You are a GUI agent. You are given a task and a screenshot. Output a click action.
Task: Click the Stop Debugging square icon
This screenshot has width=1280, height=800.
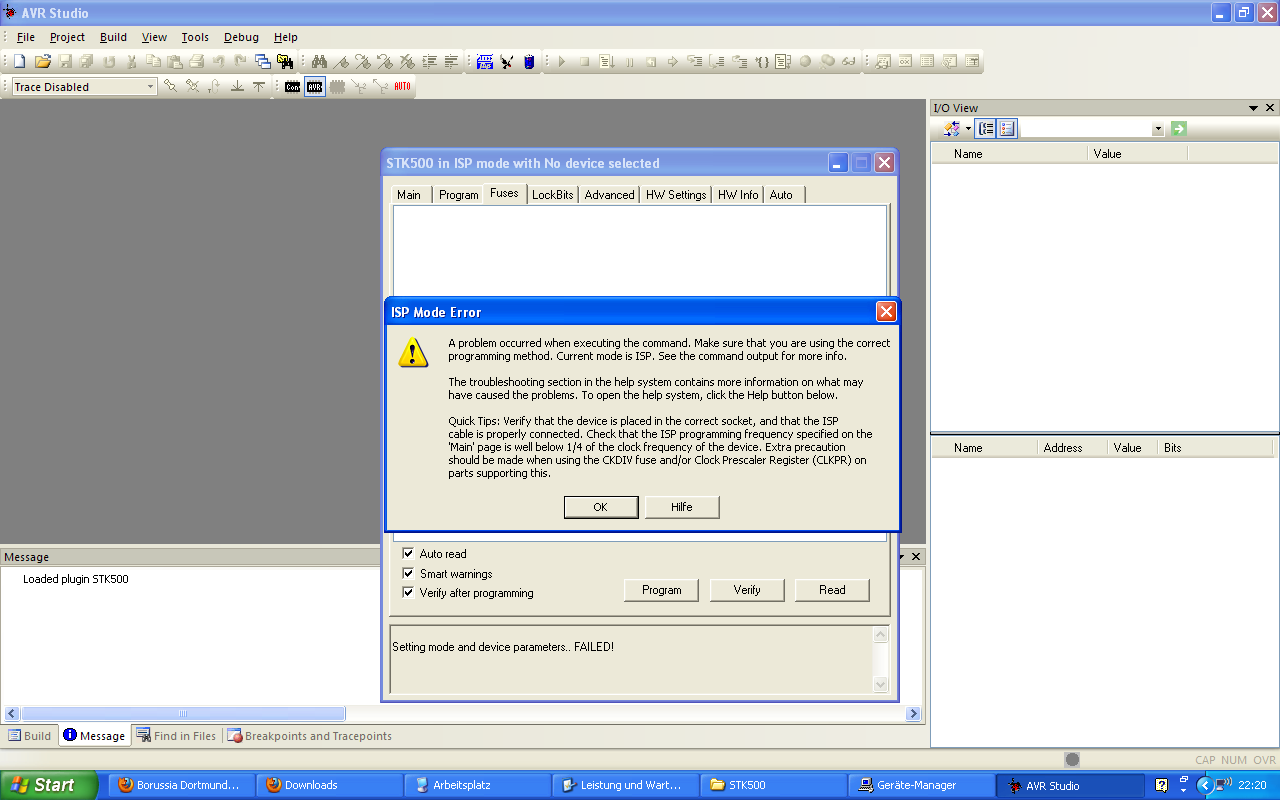(x=584, y=62)
